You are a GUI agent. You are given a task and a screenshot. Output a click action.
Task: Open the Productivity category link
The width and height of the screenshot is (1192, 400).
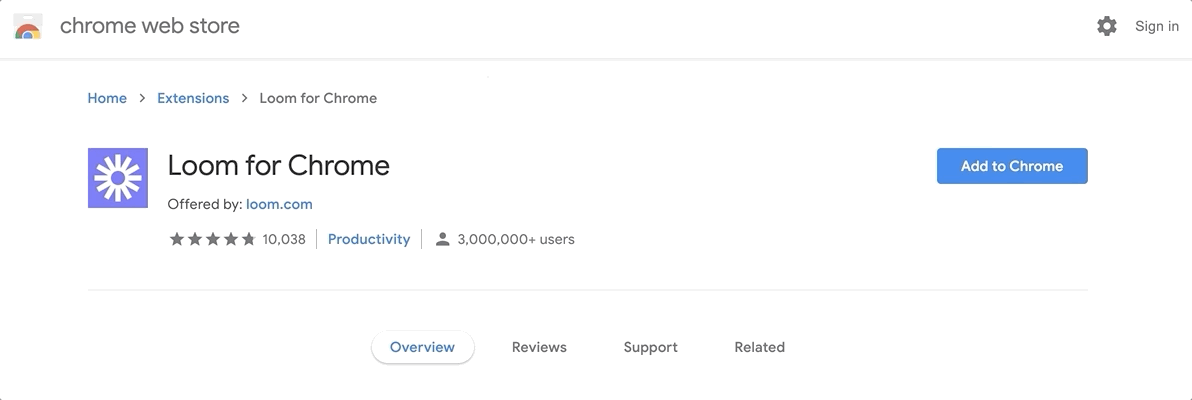[x=369, y=239]
